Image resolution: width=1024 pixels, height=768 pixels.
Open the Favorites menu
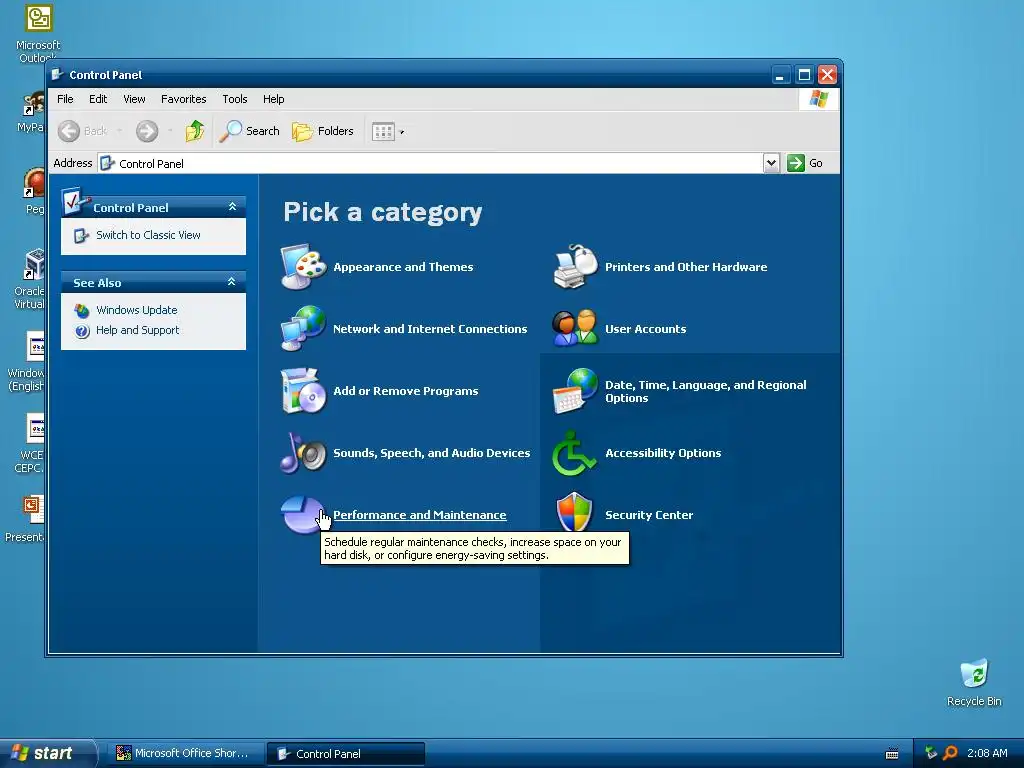(x=184, y=99)
